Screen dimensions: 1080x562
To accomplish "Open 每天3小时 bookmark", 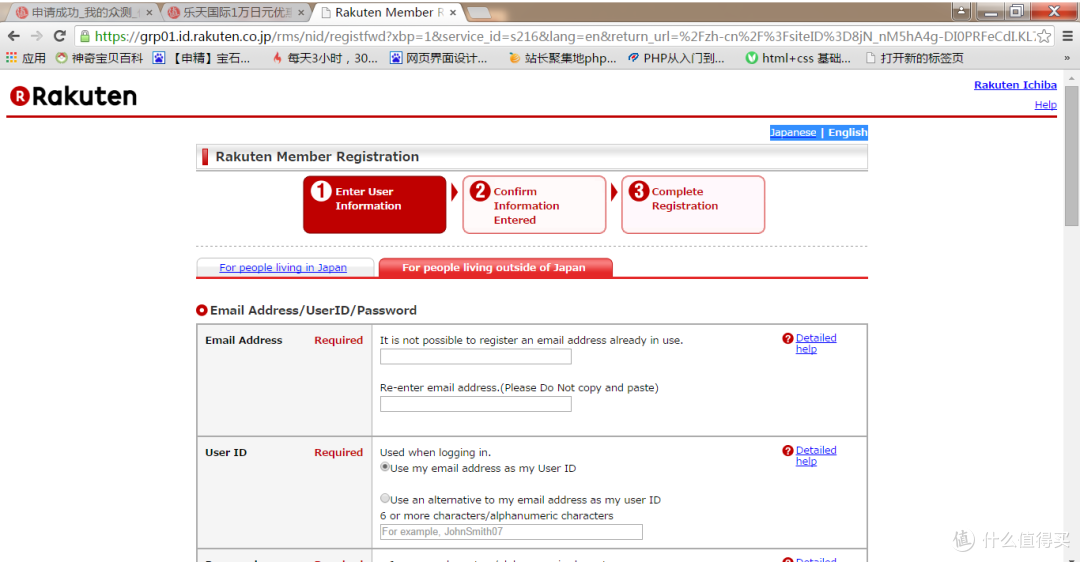I will click(324, 58).
